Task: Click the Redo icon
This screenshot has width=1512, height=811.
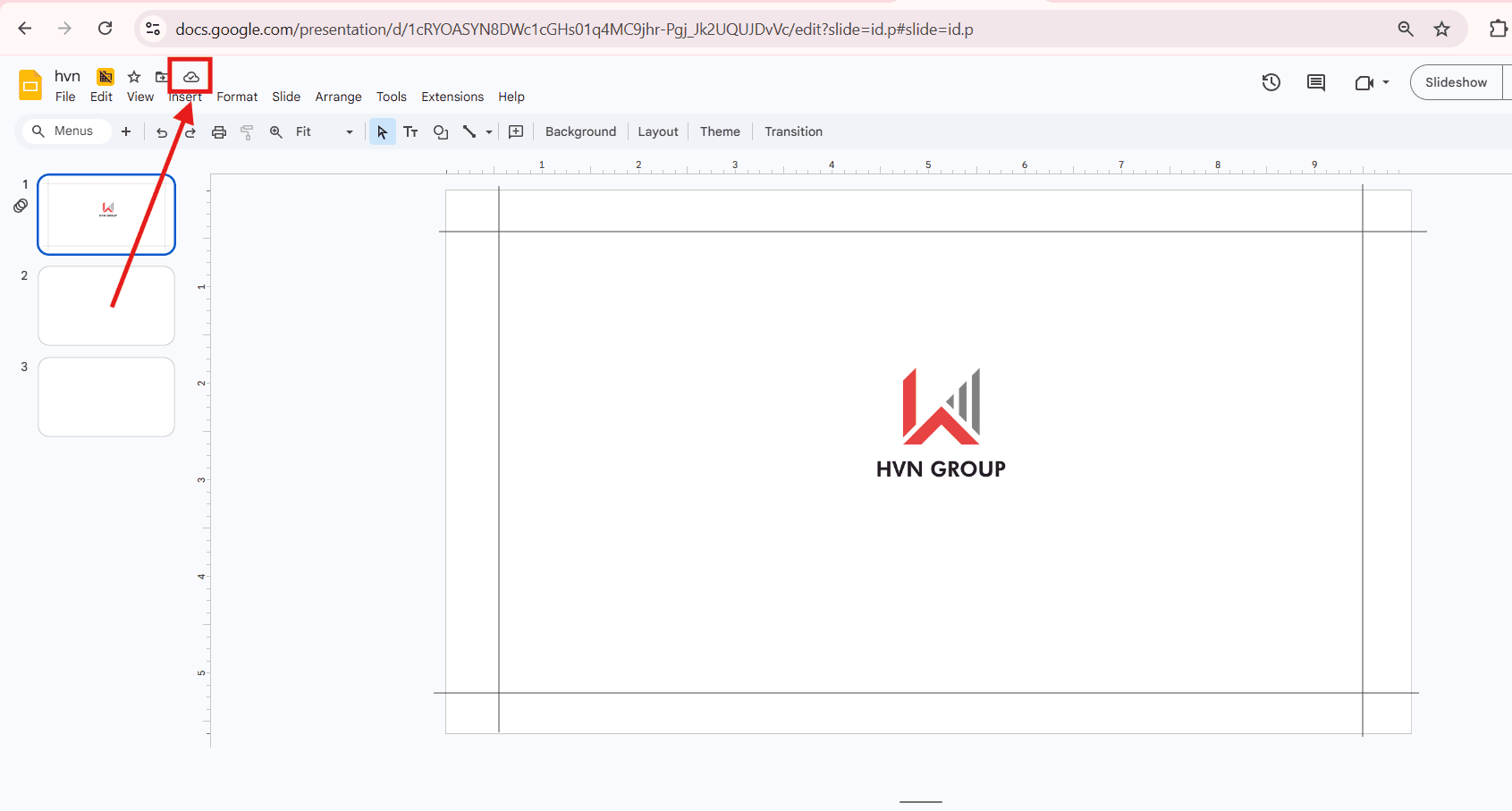Action: pos(190,131)
